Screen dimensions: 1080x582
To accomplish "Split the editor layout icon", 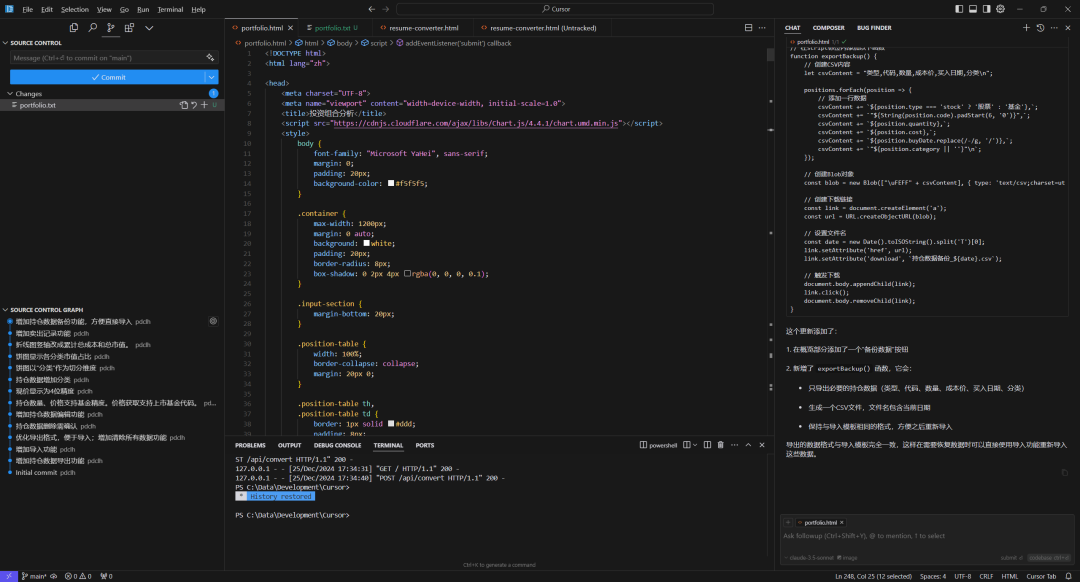I will pyautogui.click(x=748, y=28).
